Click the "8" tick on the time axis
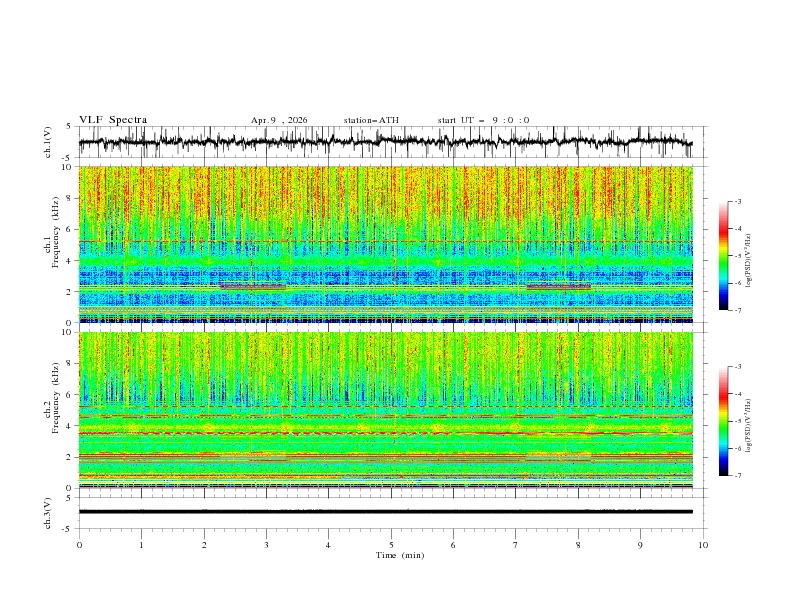Viewport: 792px width, 612px height. pos(578,545)
